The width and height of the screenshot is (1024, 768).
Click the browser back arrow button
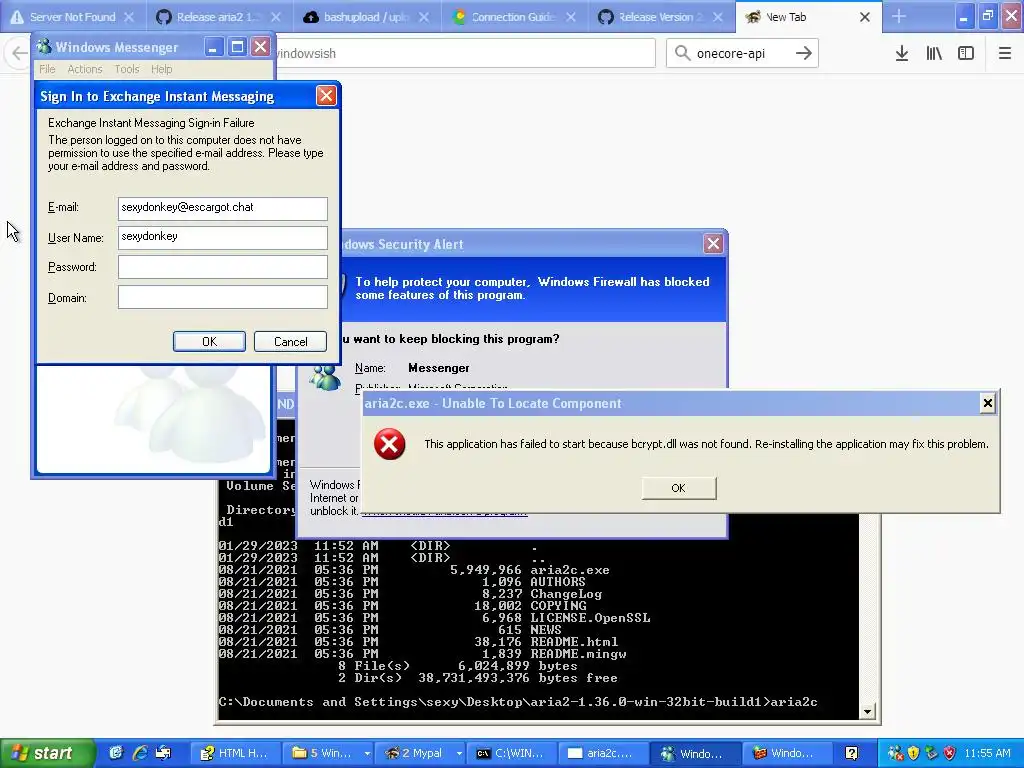click(19, 54)
